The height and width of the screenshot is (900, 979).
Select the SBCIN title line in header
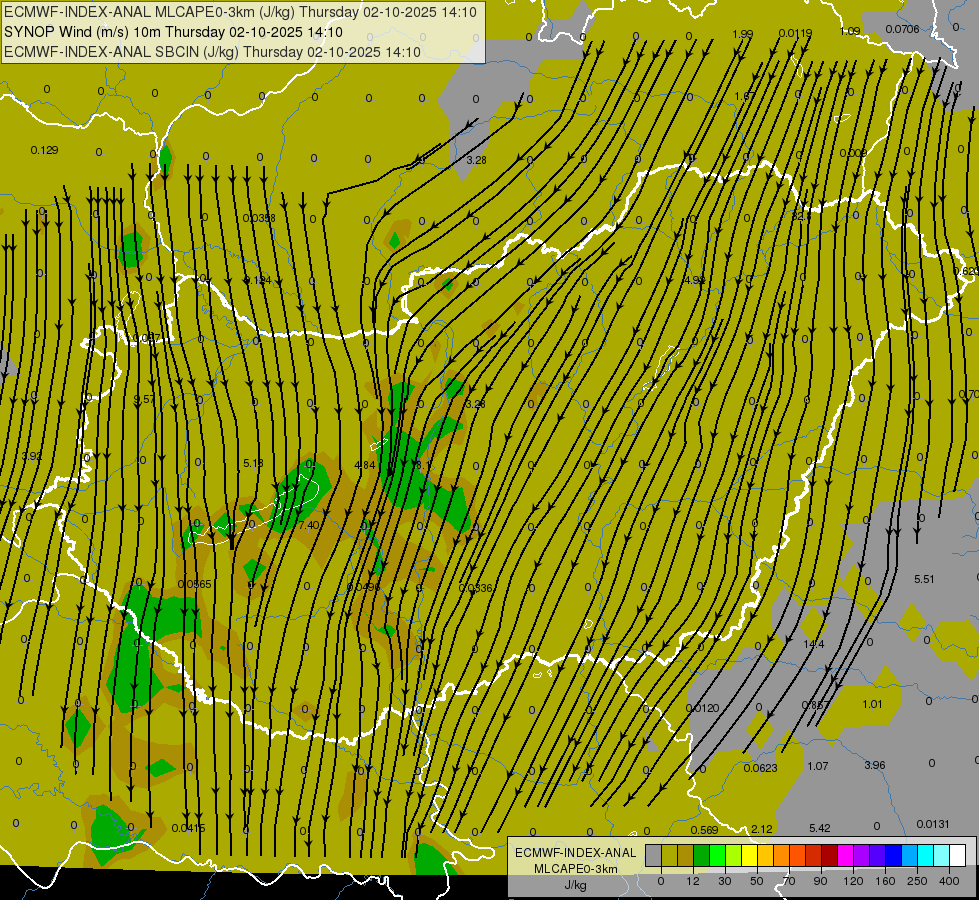212,52
